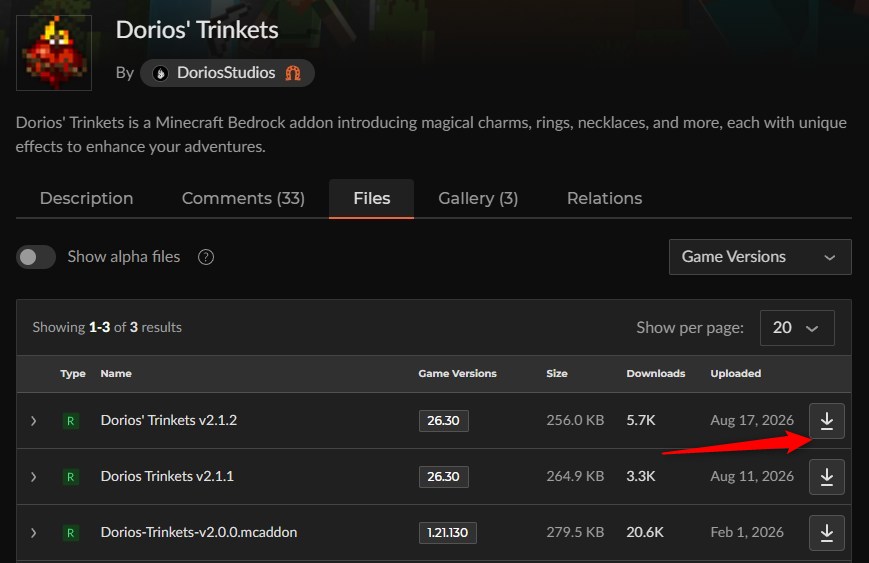The width and height of the screenshot is (869, 563).
Task: Click the 5.7K downloads value
Action: [641, 420]
